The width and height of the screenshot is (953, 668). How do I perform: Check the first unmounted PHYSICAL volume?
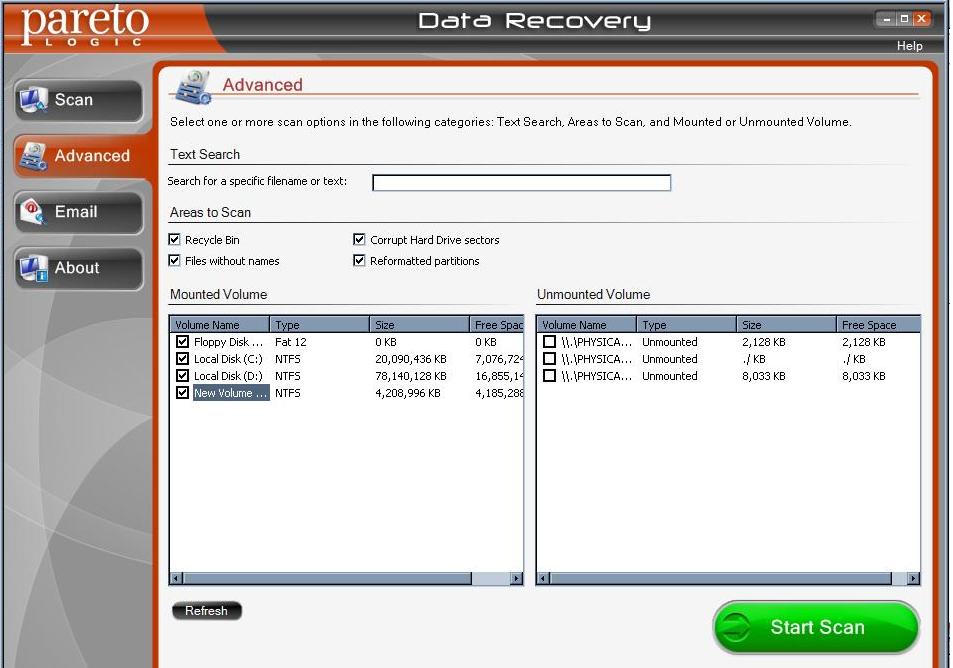pyautogui.click(x=549, y=342)
